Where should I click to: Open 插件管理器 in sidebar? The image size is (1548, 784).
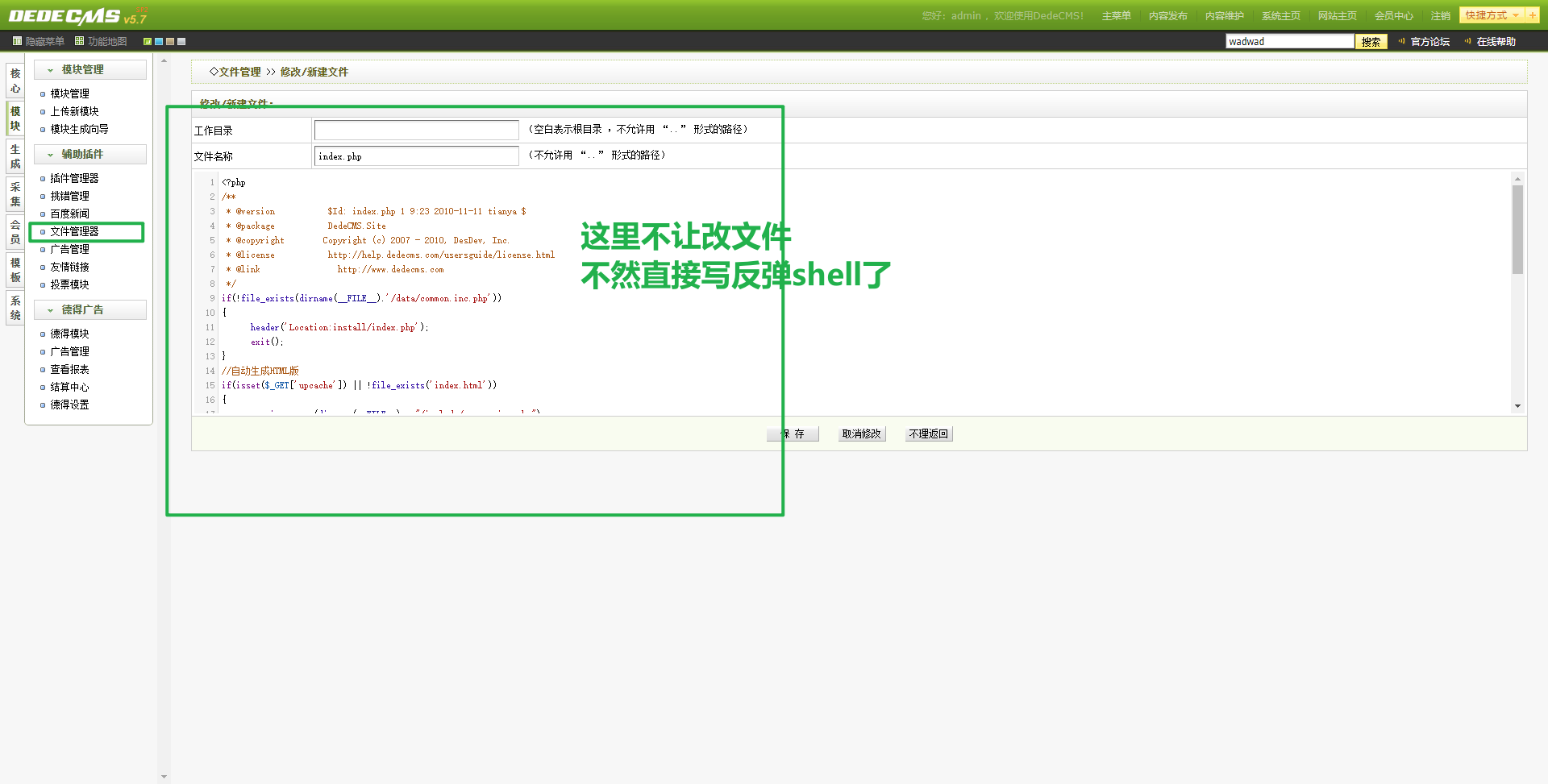[74, 178]
